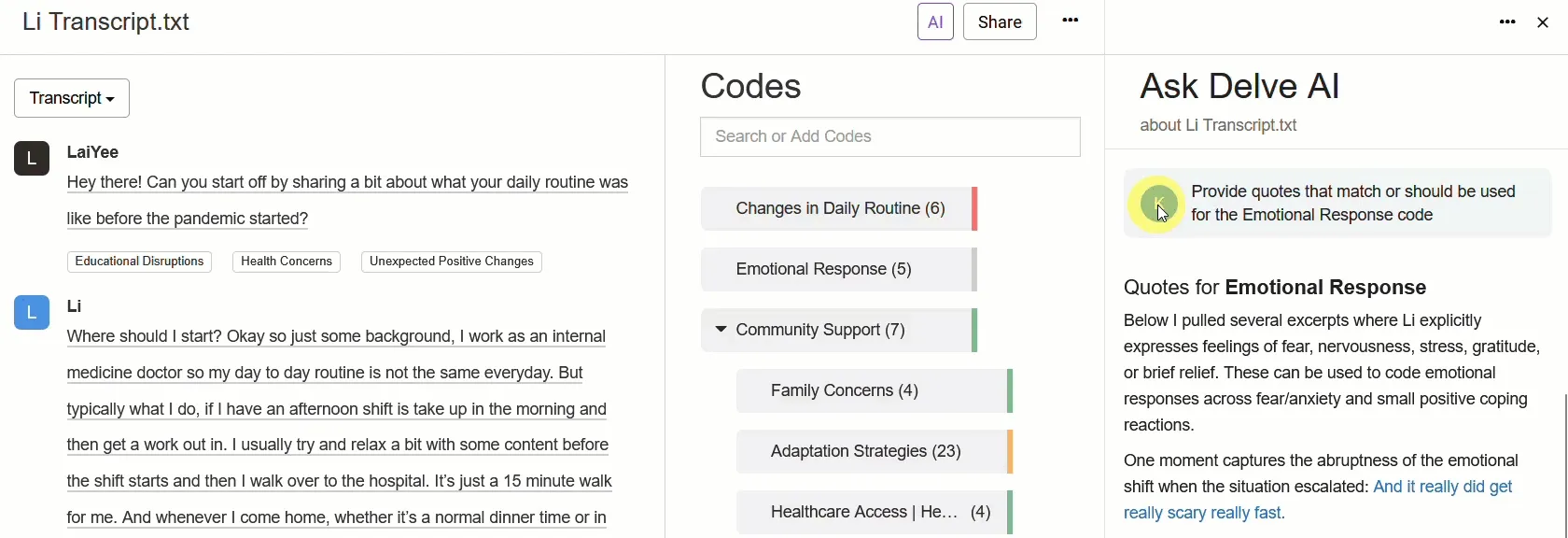The height and width of the screenshot is (538, 1568).
Task: Collapse the Community Support code group
Action: [x=720, y=330]
